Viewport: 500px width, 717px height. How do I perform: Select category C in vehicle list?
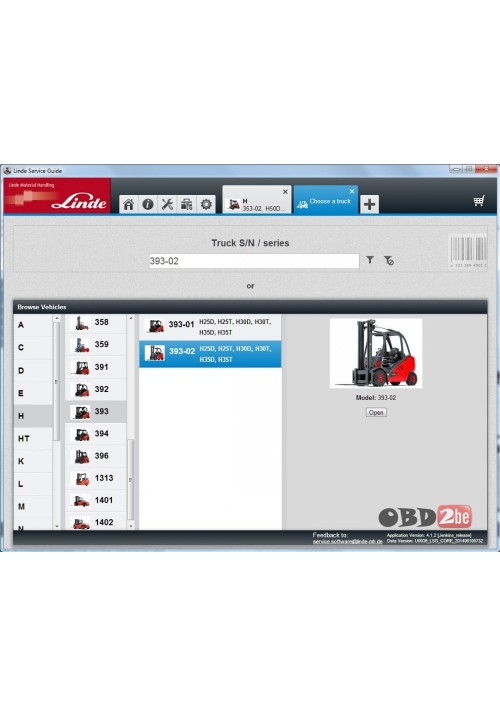tap(33, 348)
